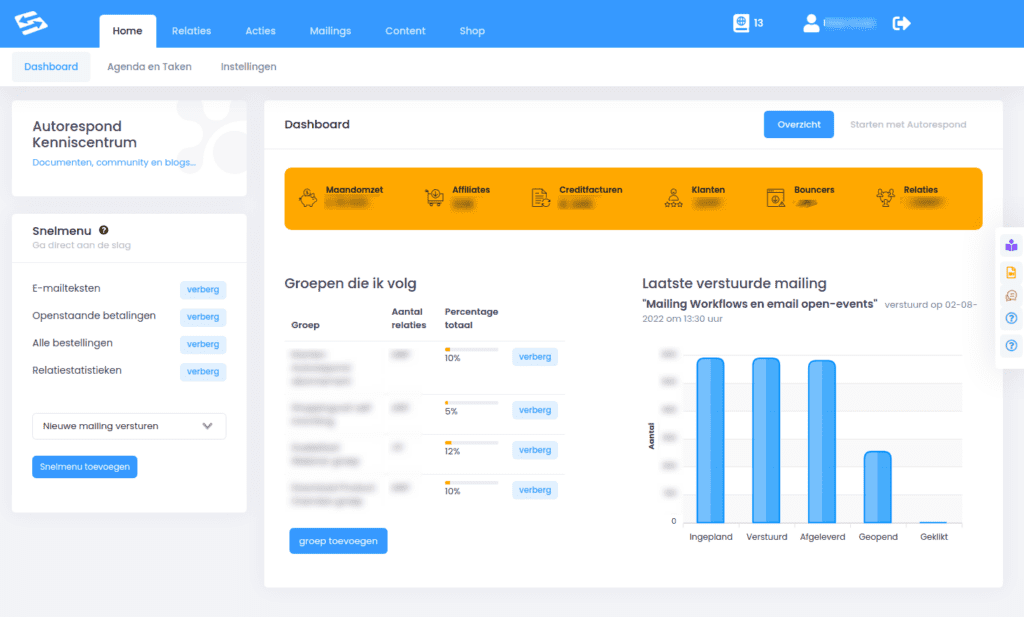The width and height of the screenshot is (1024, 617).
Task: Click the mailing title "Mailing Workflows en email open-events"
Action: pyautogui.click(x=760, y=304)
